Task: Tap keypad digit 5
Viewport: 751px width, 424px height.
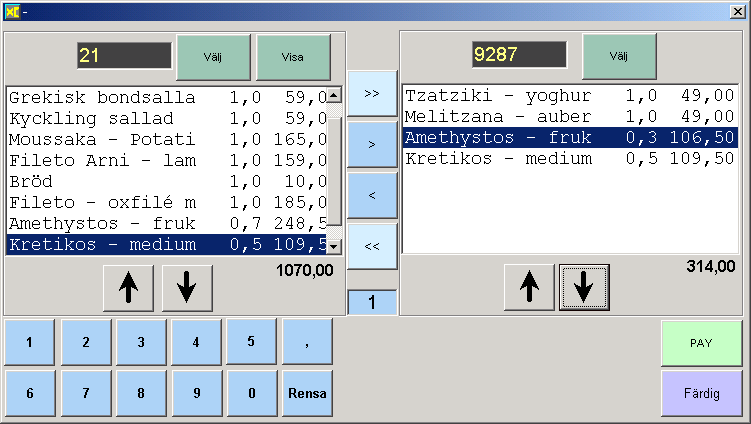Action: pyautogui.click(x=251, y=342)
